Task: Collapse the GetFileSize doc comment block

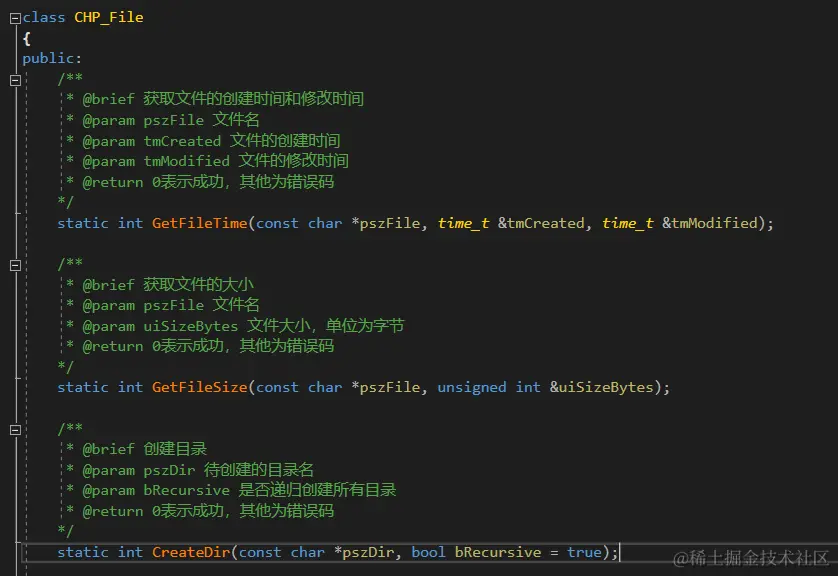Action: coord(15,266)
